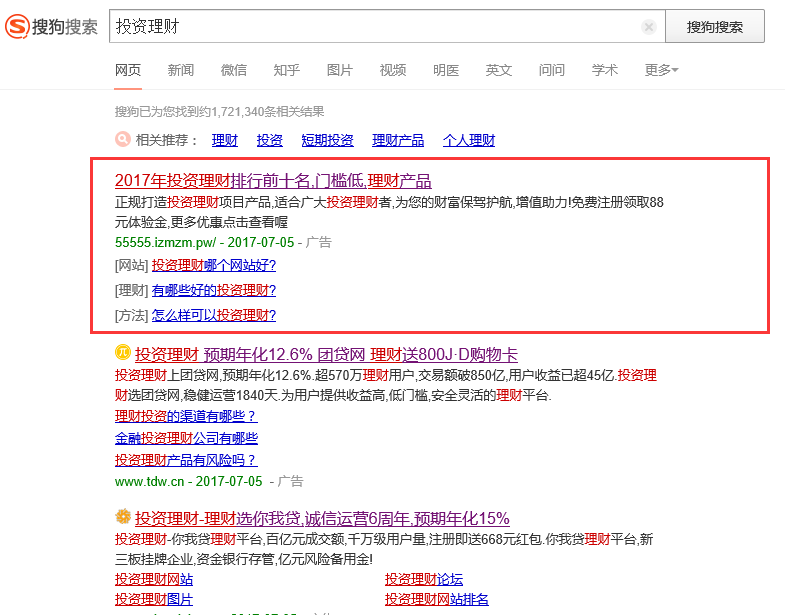Go to the 视频 tab
Viewport: 785px width, 615px height.
point(393,70)
